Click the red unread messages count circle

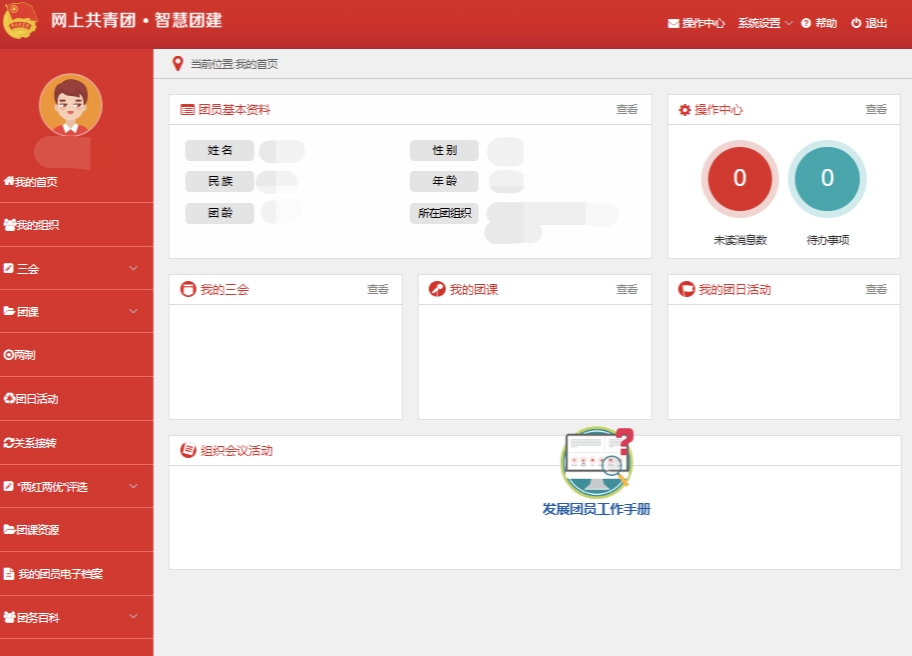coord(739,178)
